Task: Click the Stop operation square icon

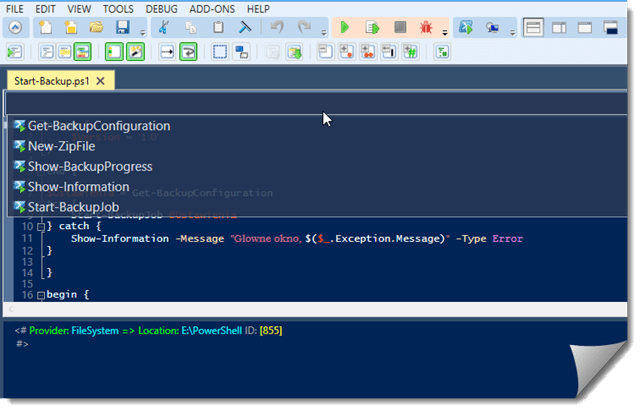Action: (x=399, y=28)
